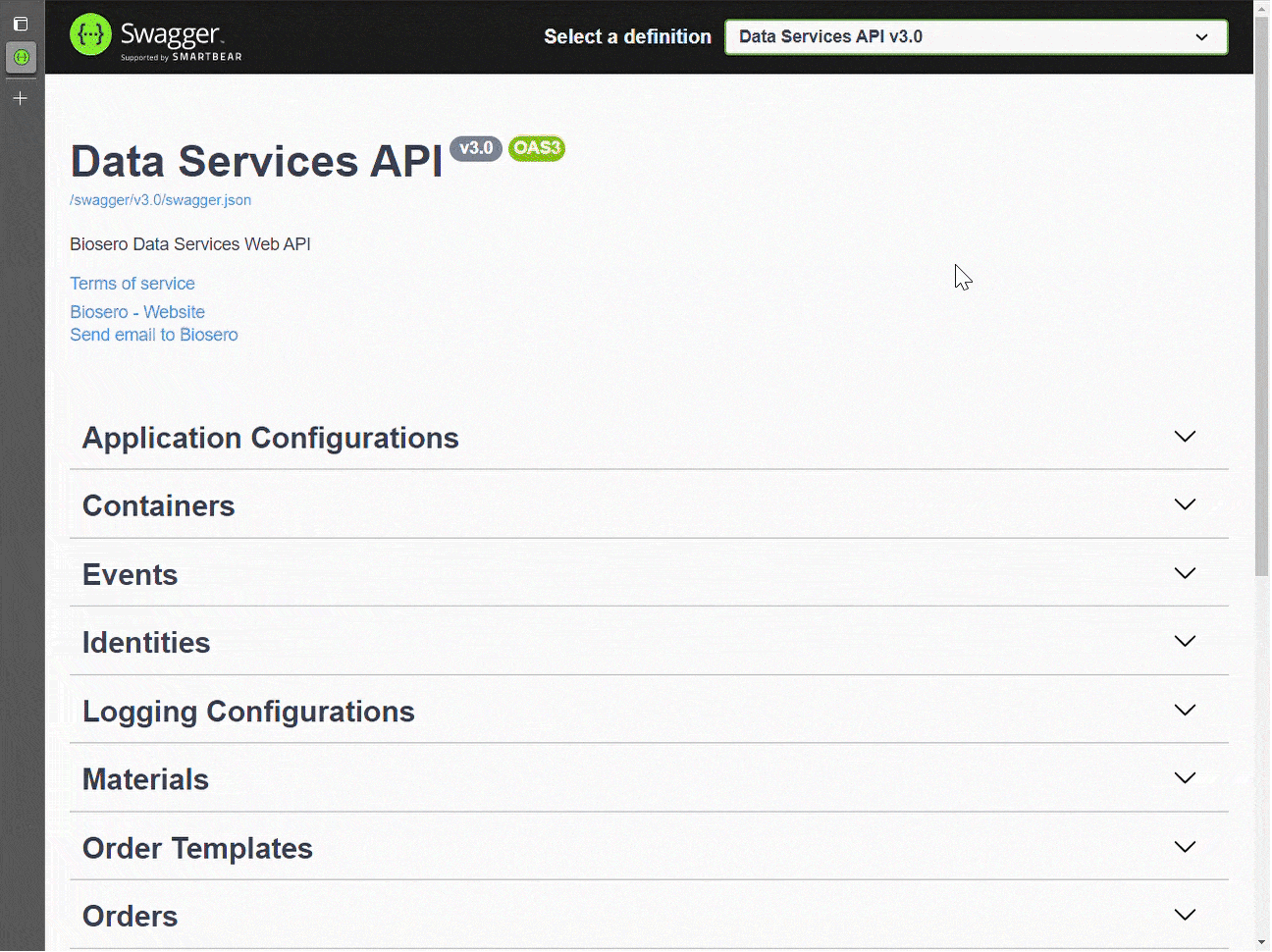The image size is (1272, 952).
Task: Click the Data Services API title
Action: [x=257, y=162]
